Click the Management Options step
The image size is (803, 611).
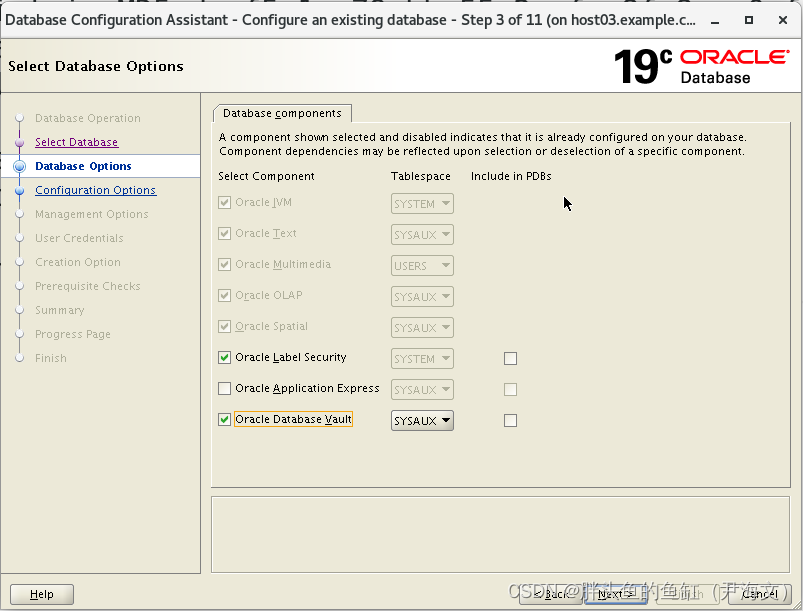[x=92, y=214]
